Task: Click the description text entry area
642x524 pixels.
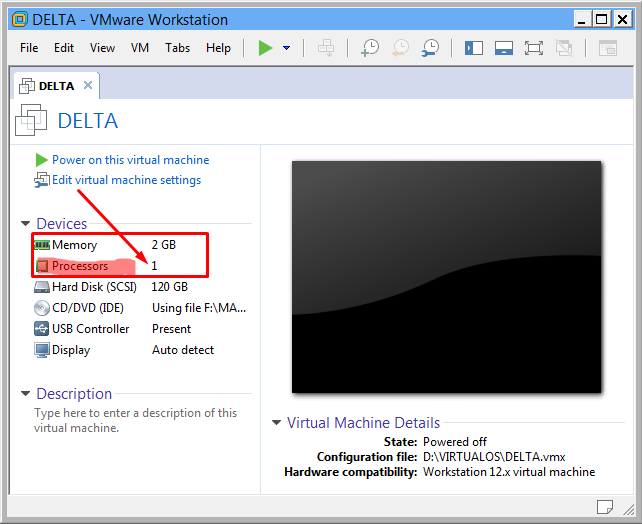Action: click(135, 420)
